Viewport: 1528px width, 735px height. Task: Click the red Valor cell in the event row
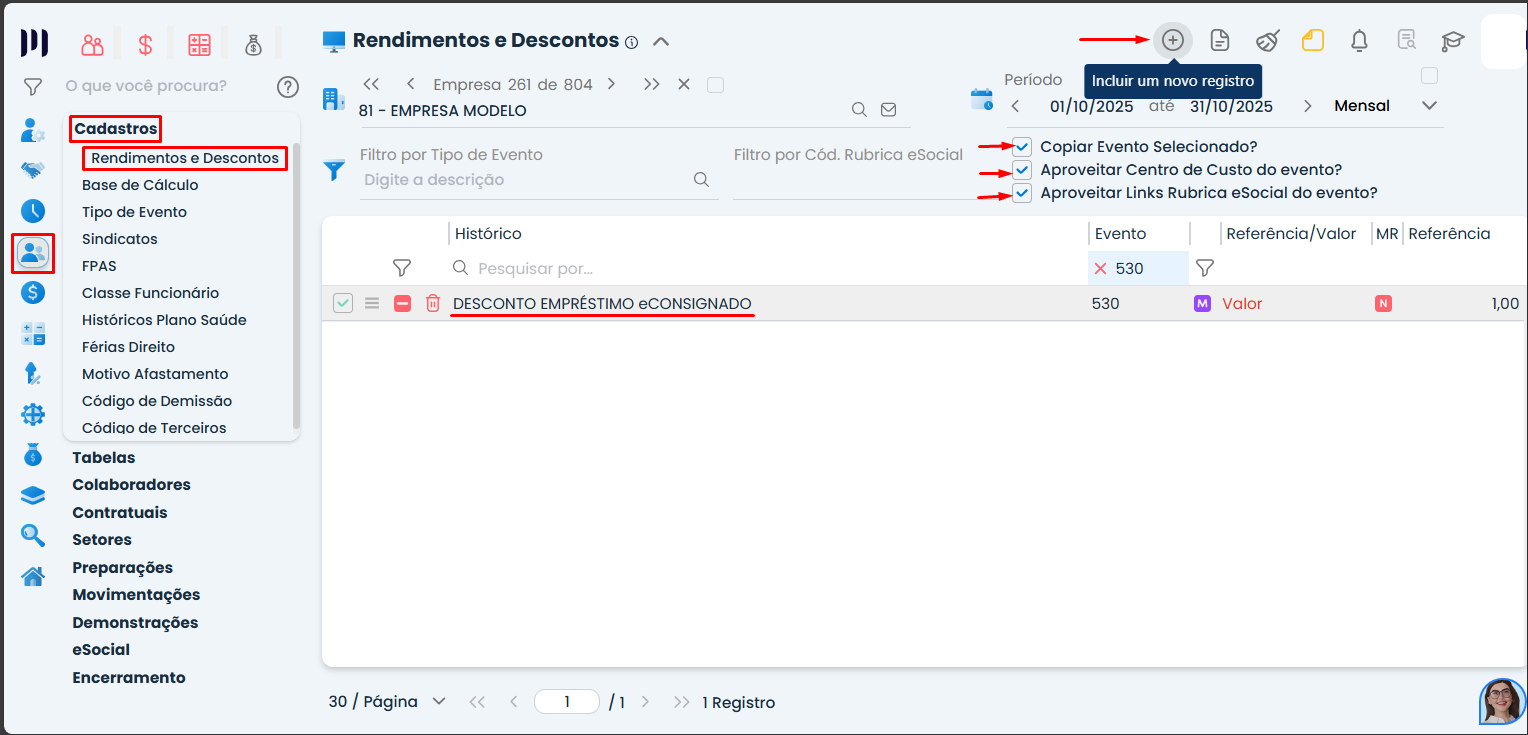pos(1242,304)
